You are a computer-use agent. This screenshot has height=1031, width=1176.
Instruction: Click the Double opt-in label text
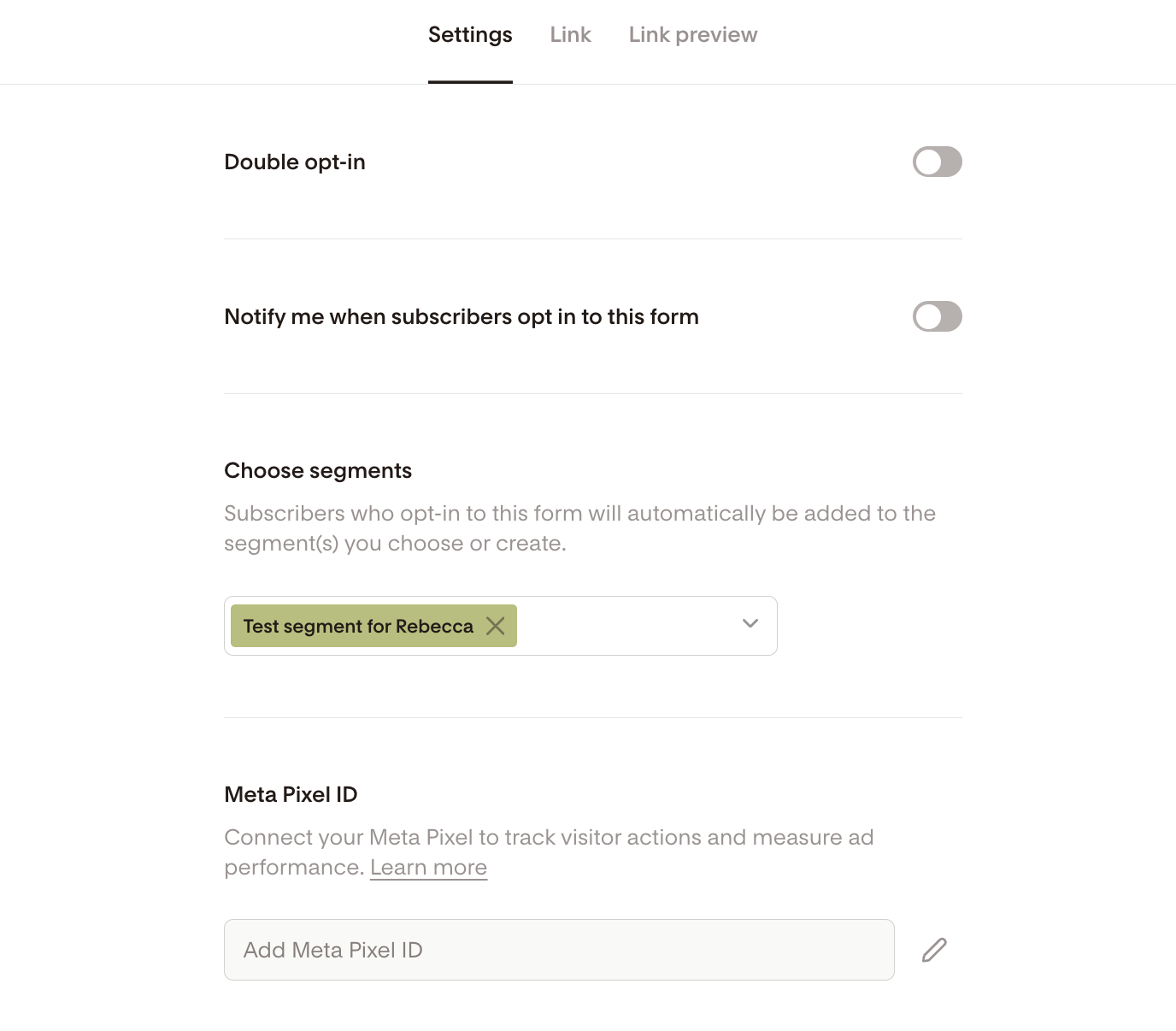pos(294,162)
